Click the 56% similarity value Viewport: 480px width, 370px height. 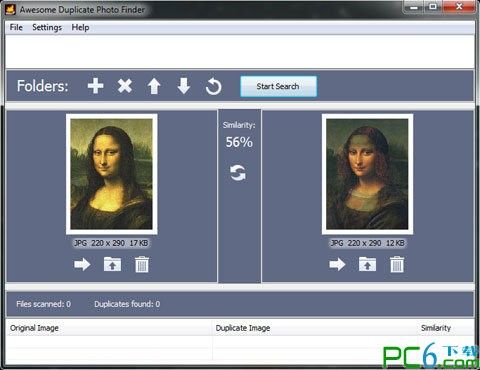[x=239, y=142]
